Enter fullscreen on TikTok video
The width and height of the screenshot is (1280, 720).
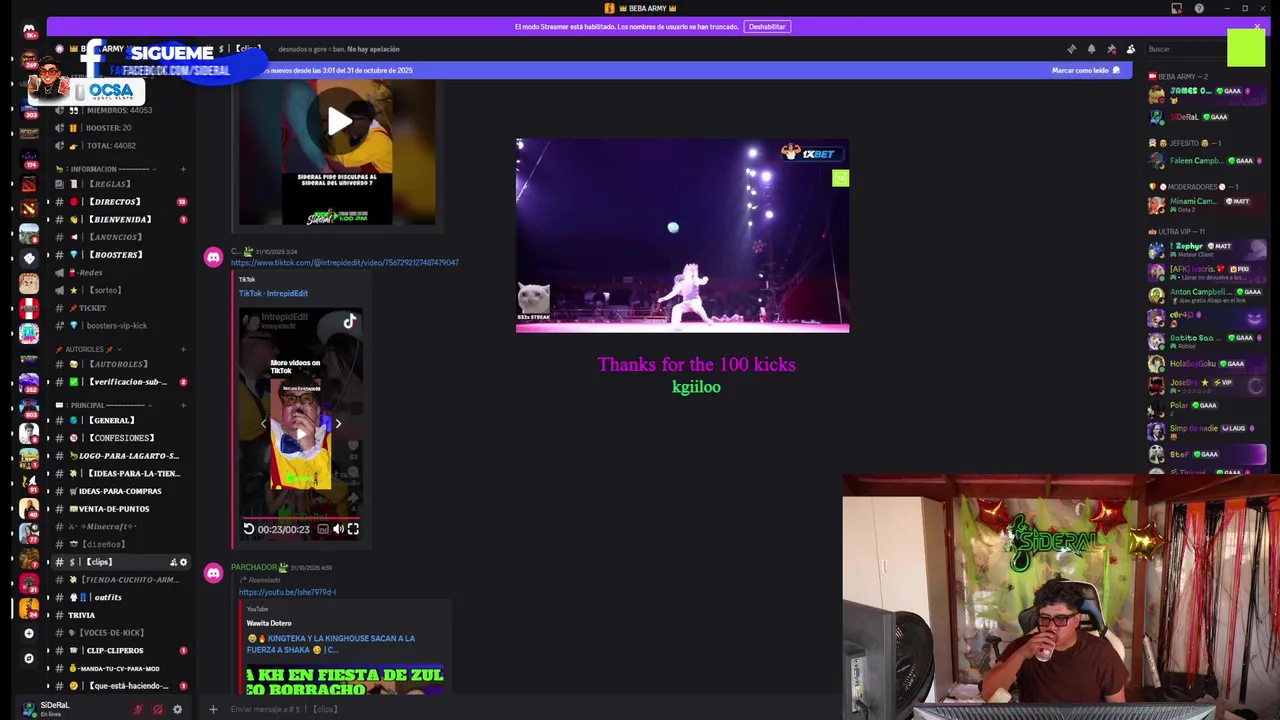point(353,529)
